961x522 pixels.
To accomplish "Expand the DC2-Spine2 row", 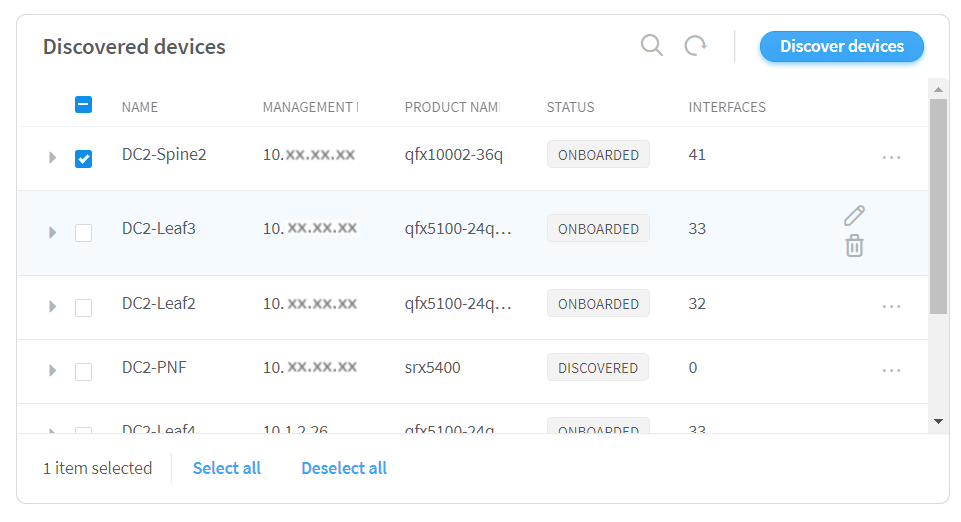I will point(53,158).
